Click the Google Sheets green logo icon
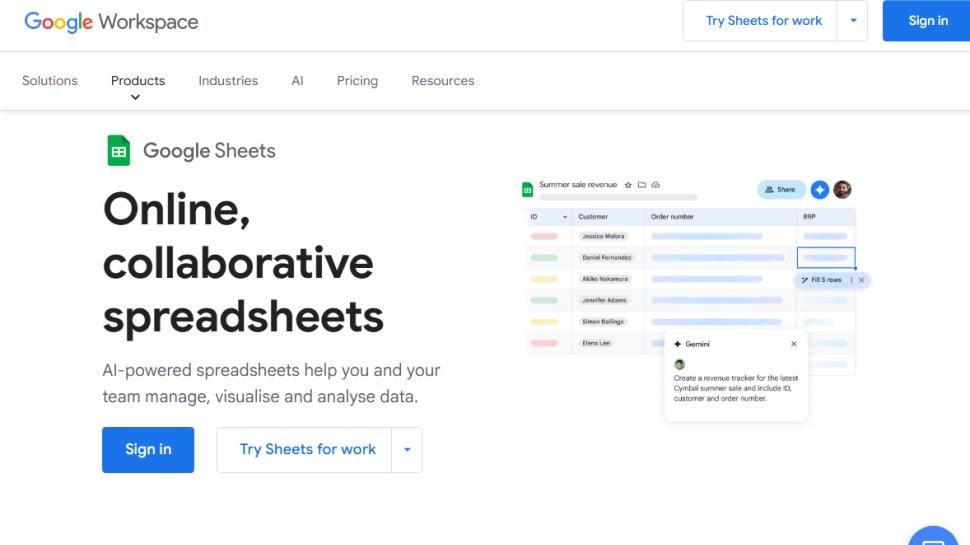 point(119,150)
